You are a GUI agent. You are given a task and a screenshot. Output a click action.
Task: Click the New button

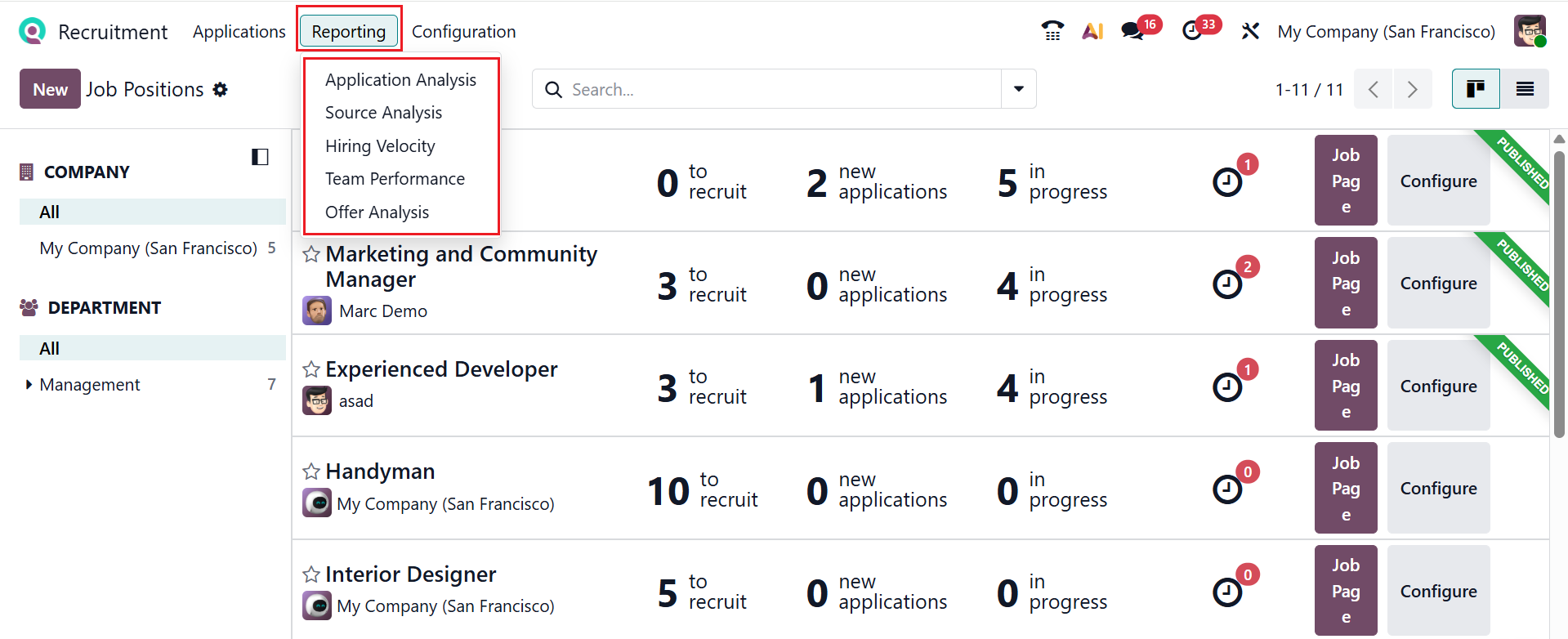coord(50,89)
